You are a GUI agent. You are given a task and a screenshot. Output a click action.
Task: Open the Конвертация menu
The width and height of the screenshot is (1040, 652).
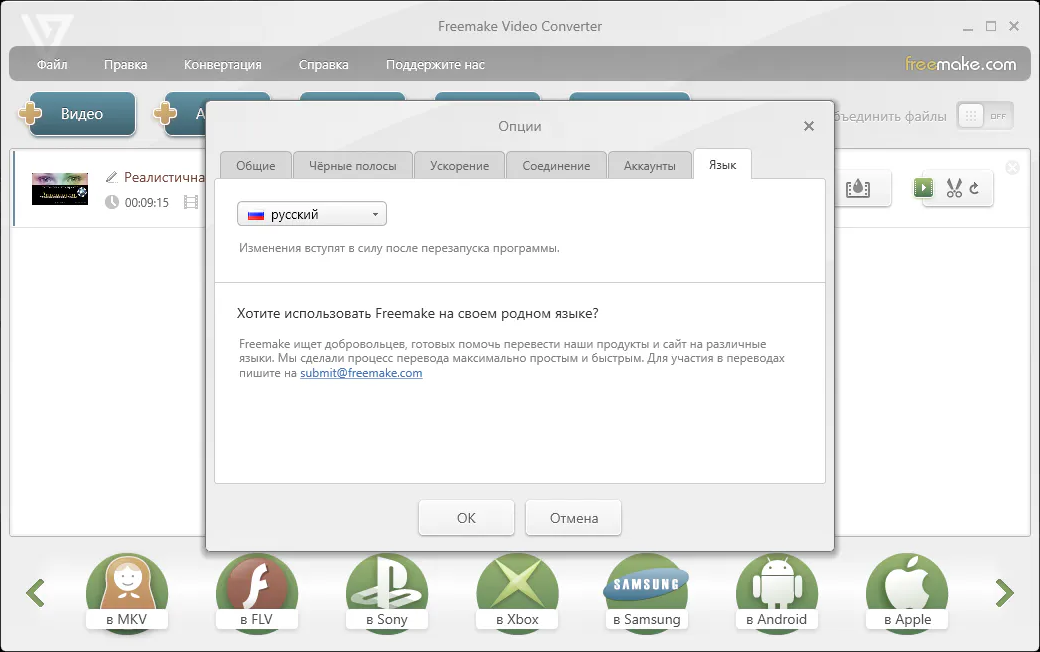(x=222, y=64)
